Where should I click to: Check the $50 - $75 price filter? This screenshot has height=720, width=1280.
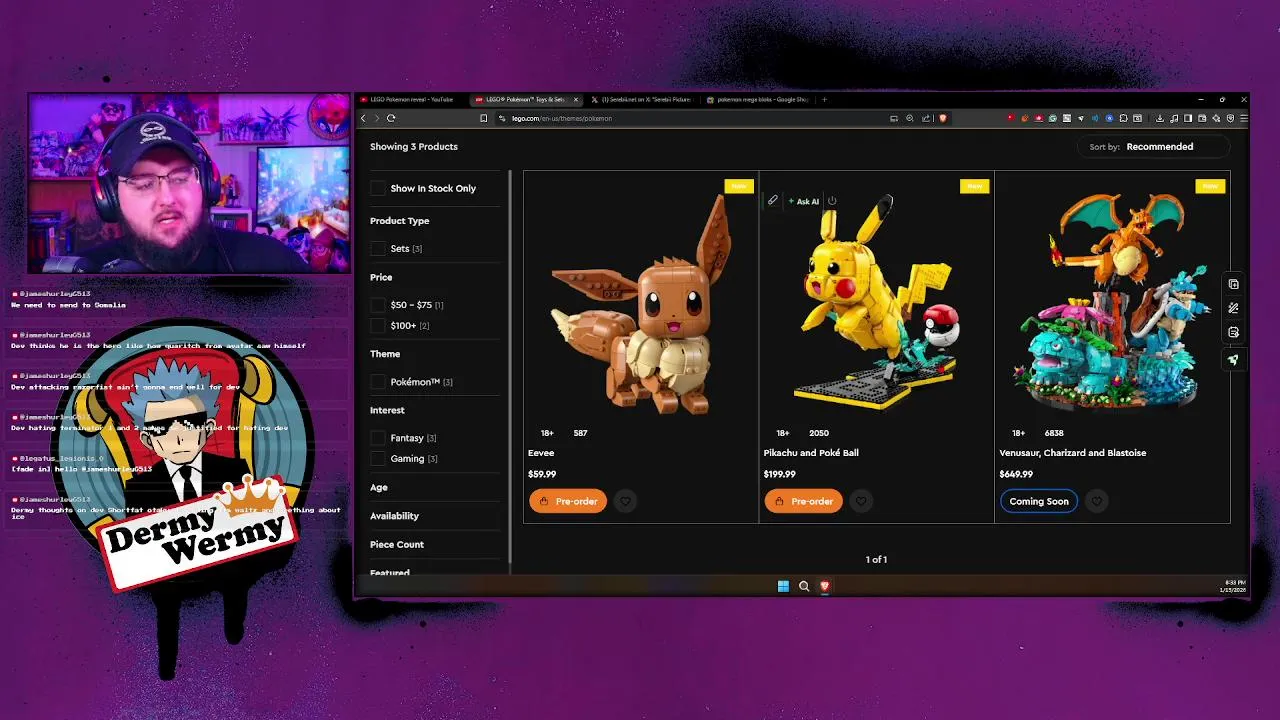377,305
